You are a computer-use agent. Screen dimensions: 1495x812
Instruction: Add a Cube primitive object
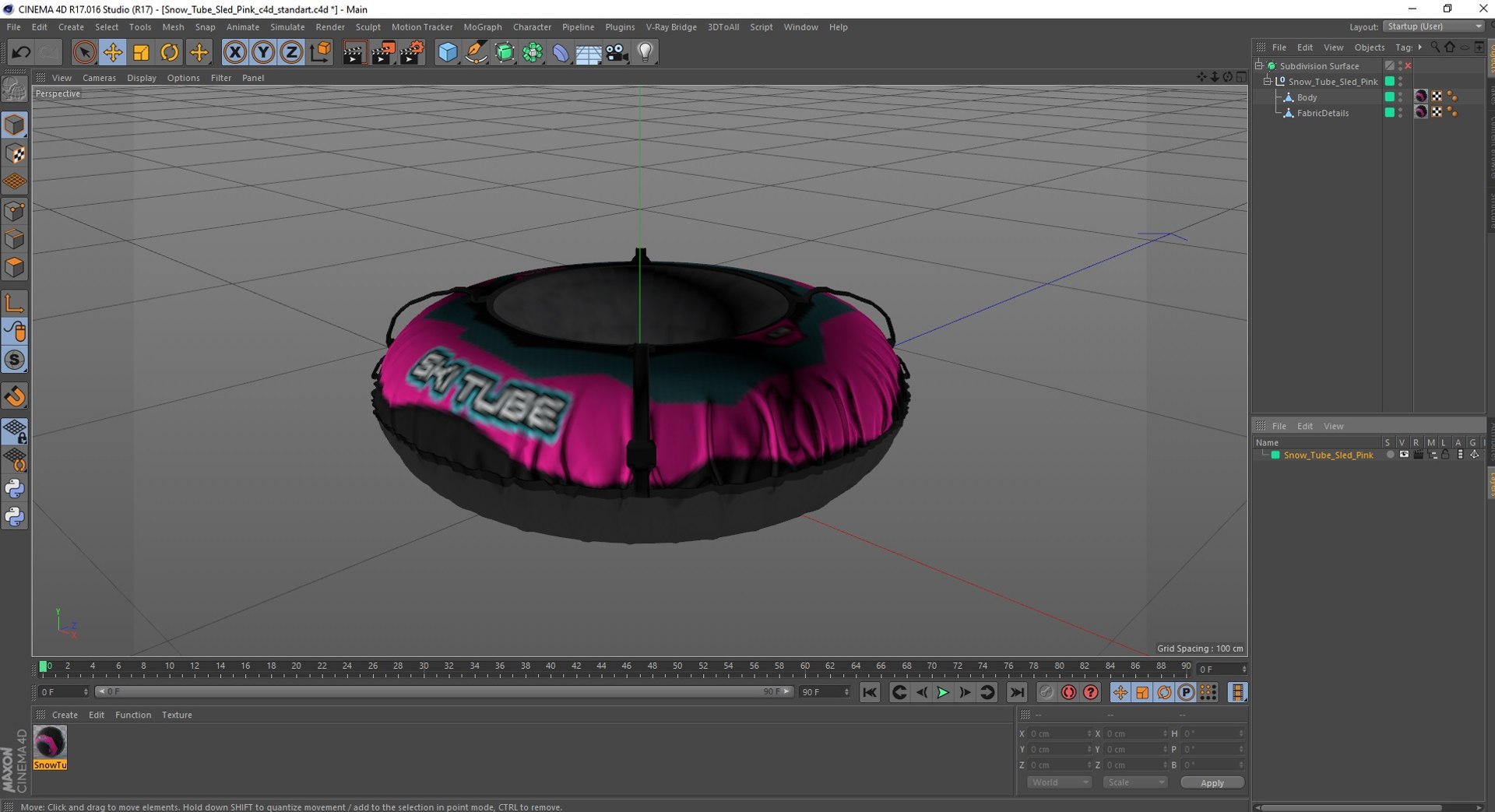click(x=448, y=52)
